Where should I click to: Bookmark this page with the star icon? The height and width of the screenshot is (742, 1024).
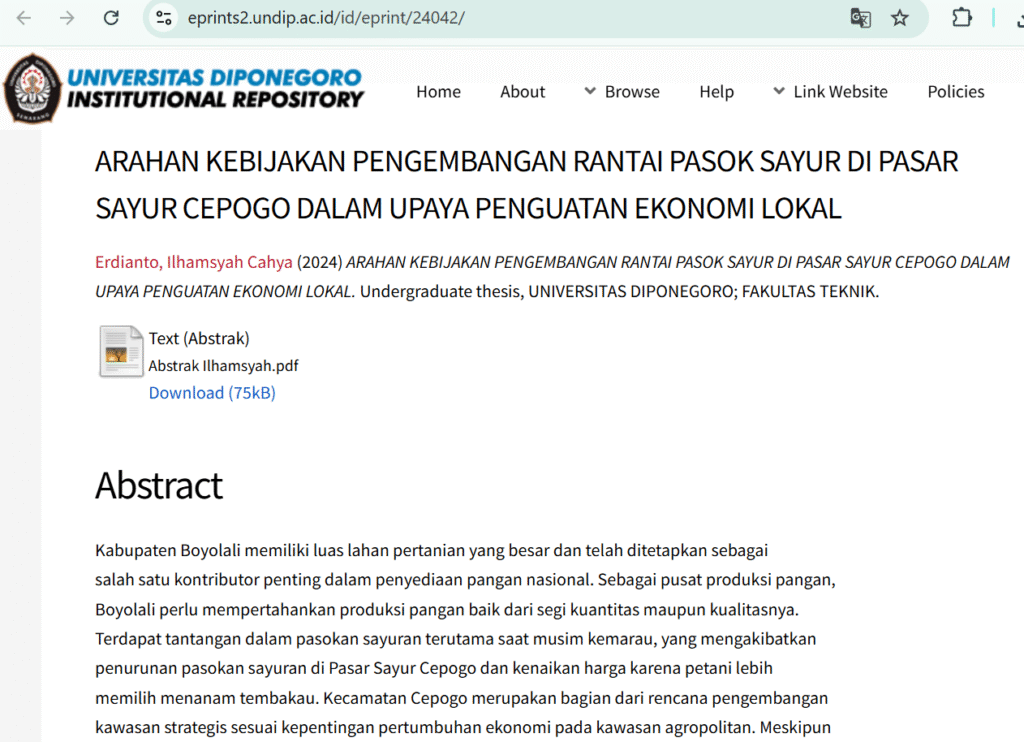coord(900,18)
